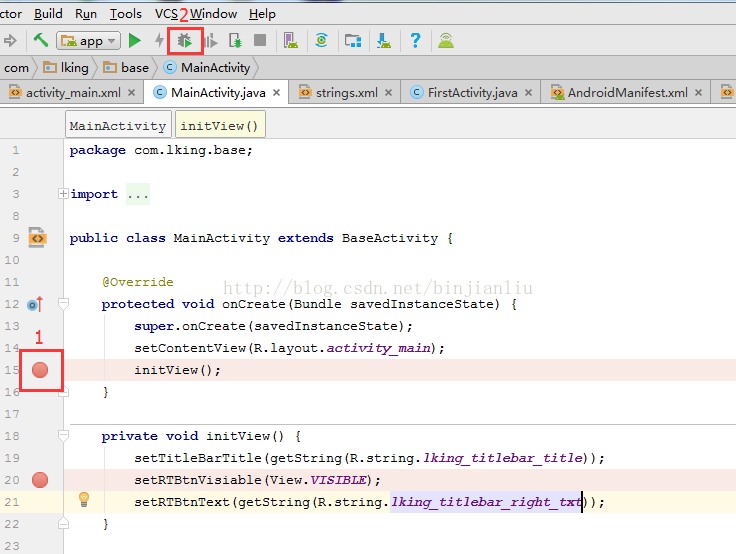Open the Build menu
This screenshot has width=736, height=554.
(48, 14)
